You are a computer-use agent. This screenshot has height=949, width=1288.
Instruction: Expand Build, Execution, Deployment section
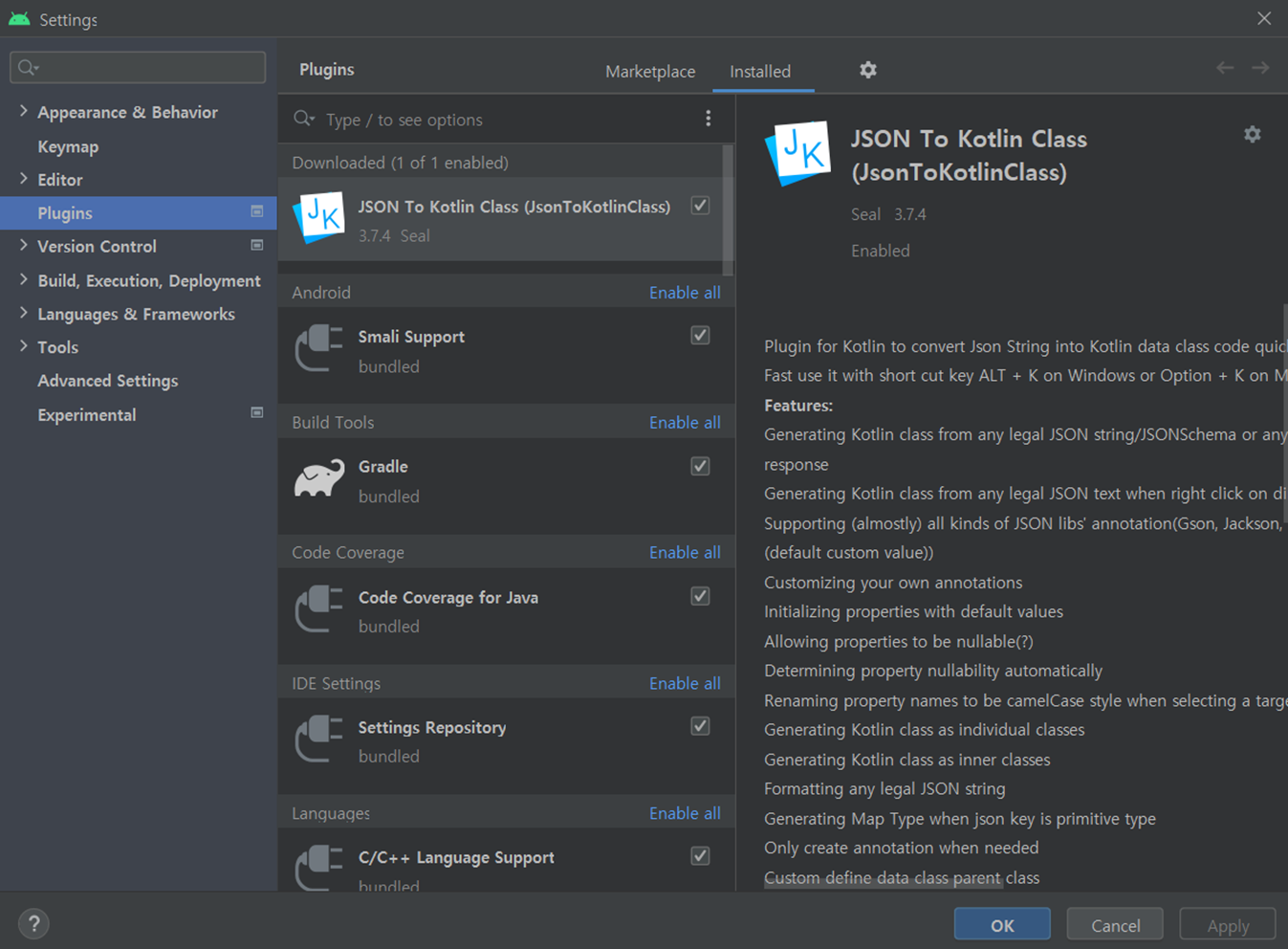[23, 279]
